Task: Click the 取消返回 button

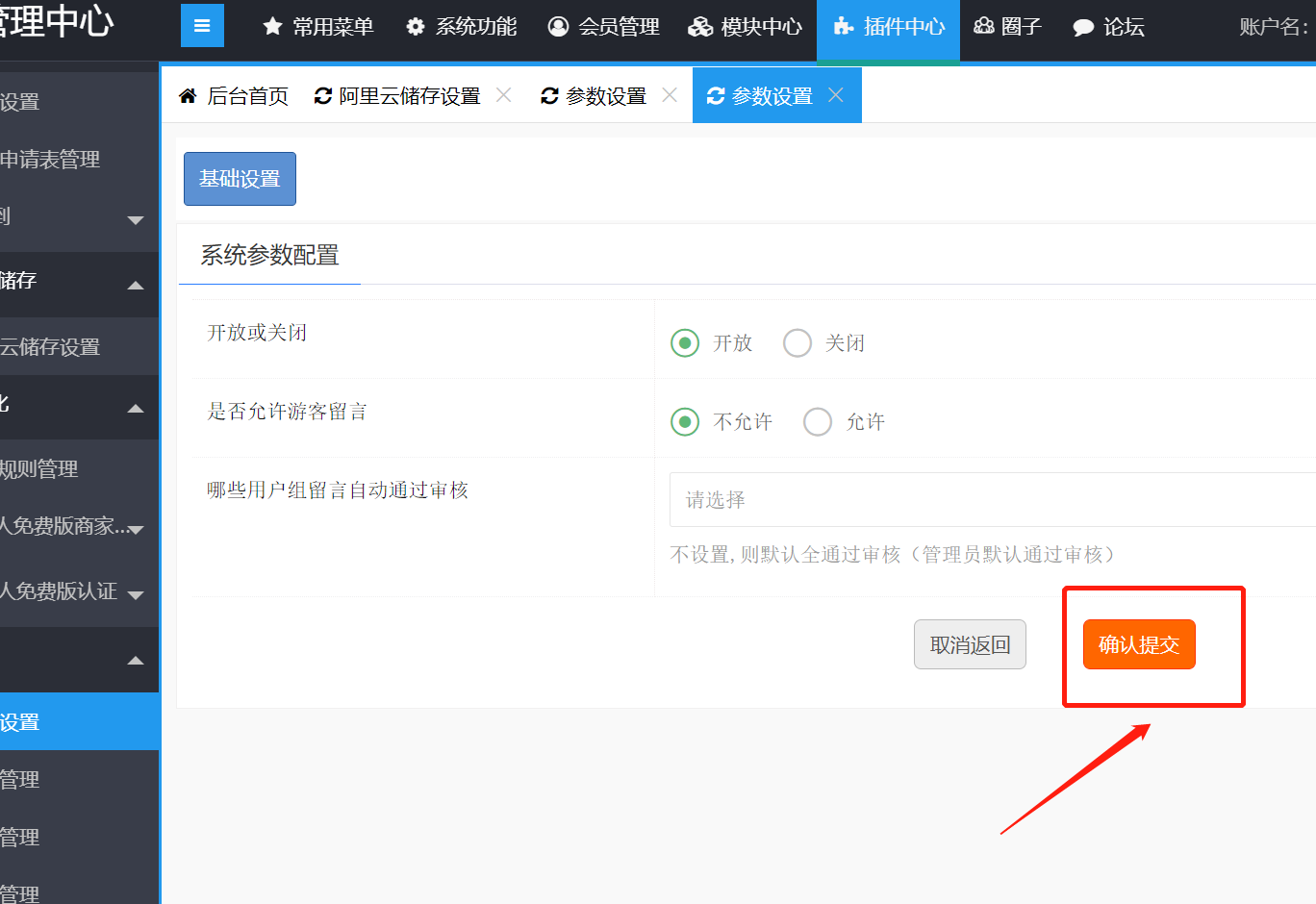Action: click(x=970, y=644)
